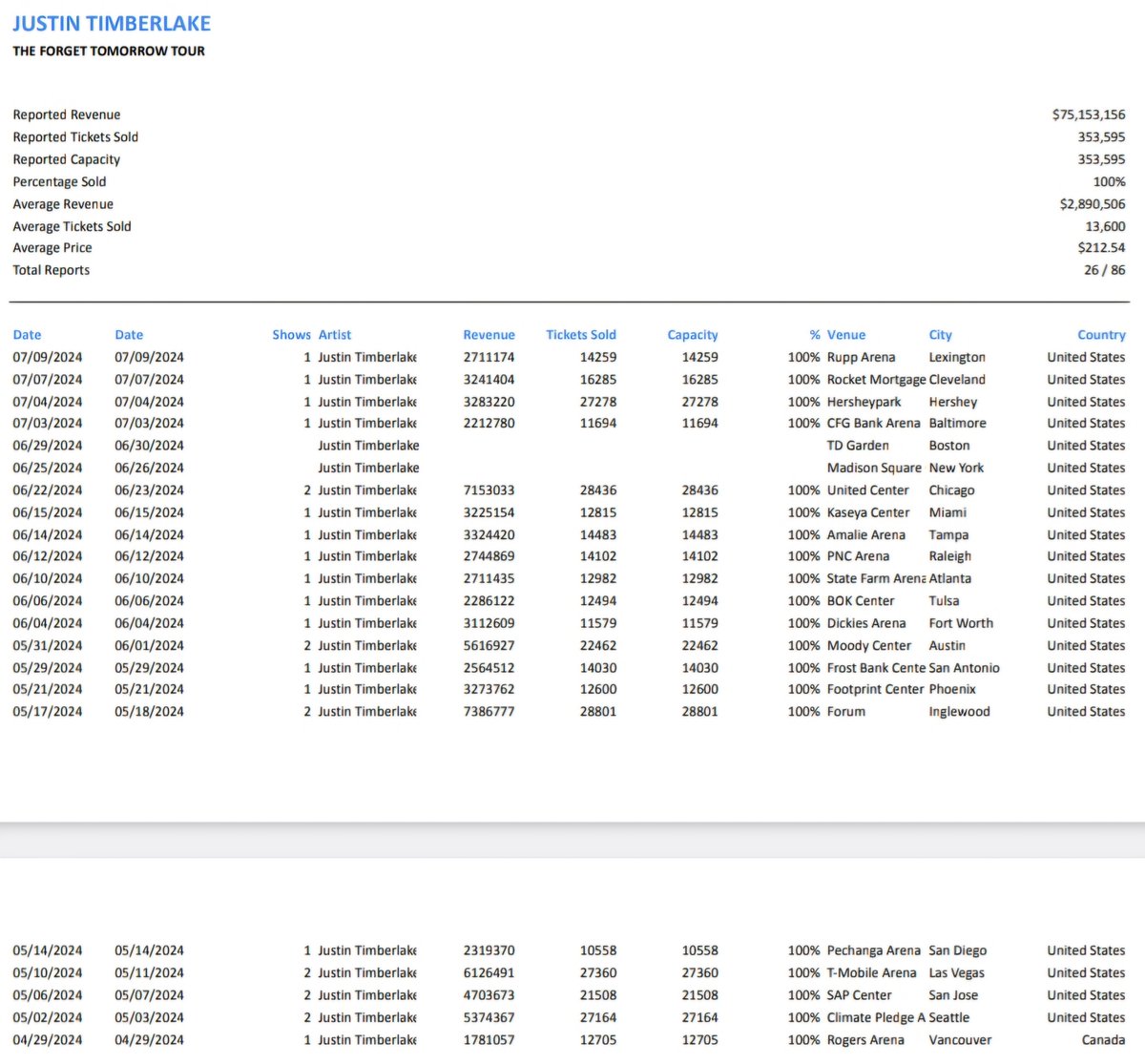Click the Dickies Arena venue cell
This screenshot has height=1064, width=1145.
tap(865, 623)
